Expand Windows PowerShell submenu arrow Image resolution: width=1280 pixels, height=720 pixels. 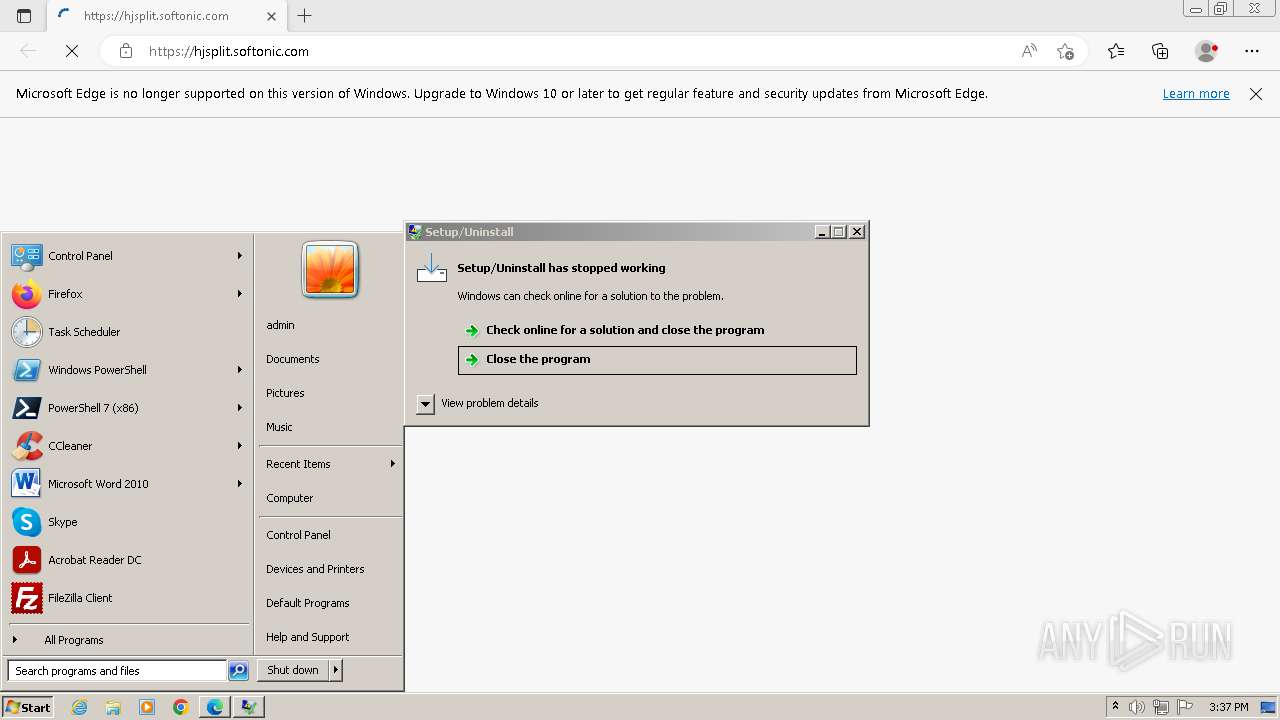point(240,370)
